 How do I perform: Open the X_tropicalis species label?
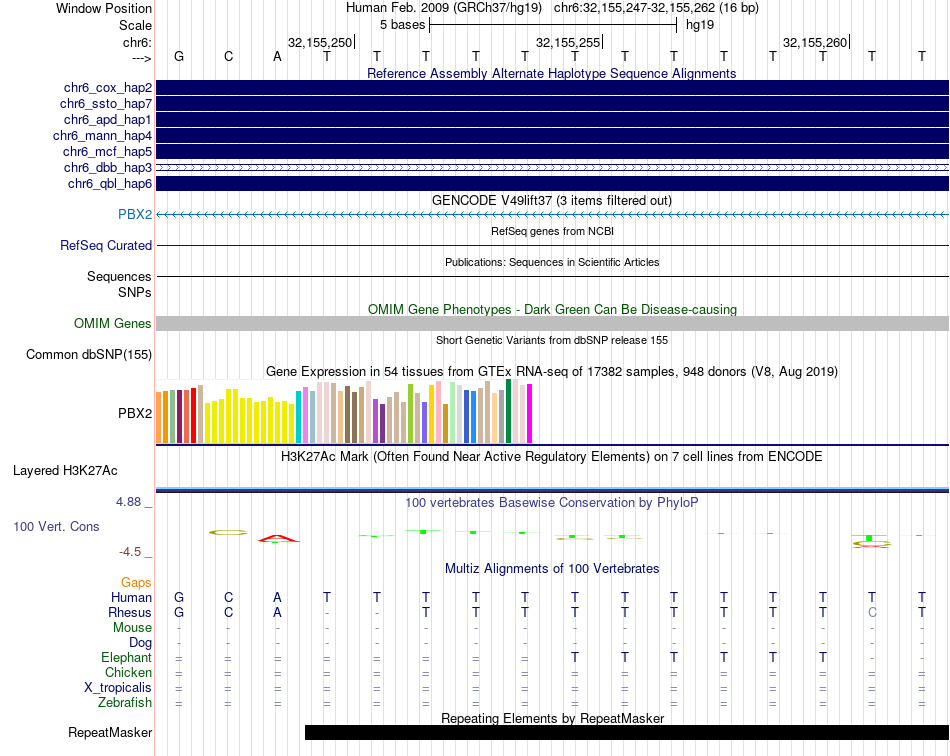pyautogui.click(x=118, y=688)
